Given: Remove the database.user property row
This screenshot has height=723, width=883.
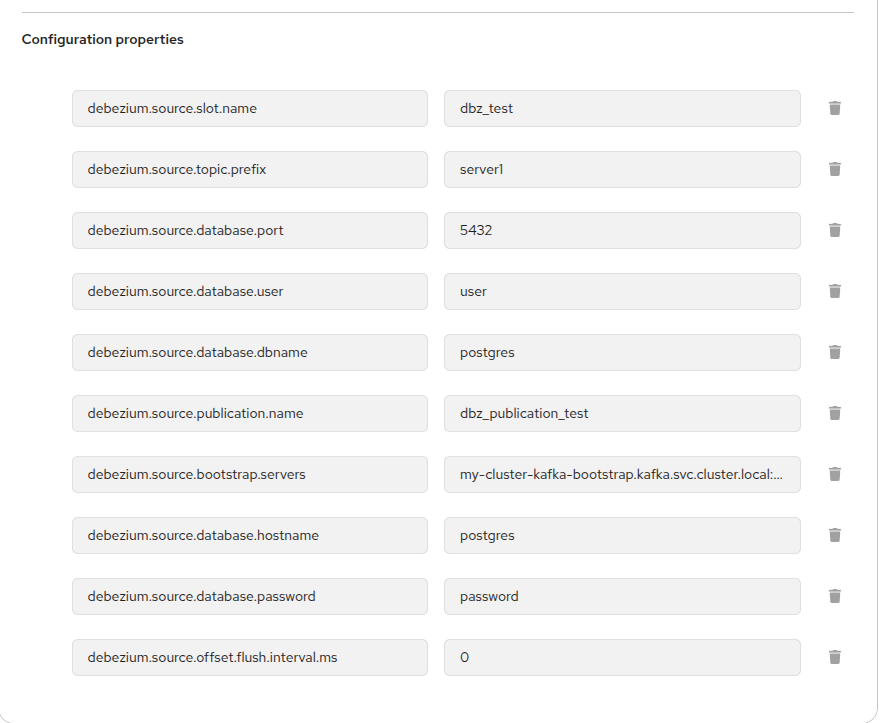Looking at the screenshot, I should point(835,291).
